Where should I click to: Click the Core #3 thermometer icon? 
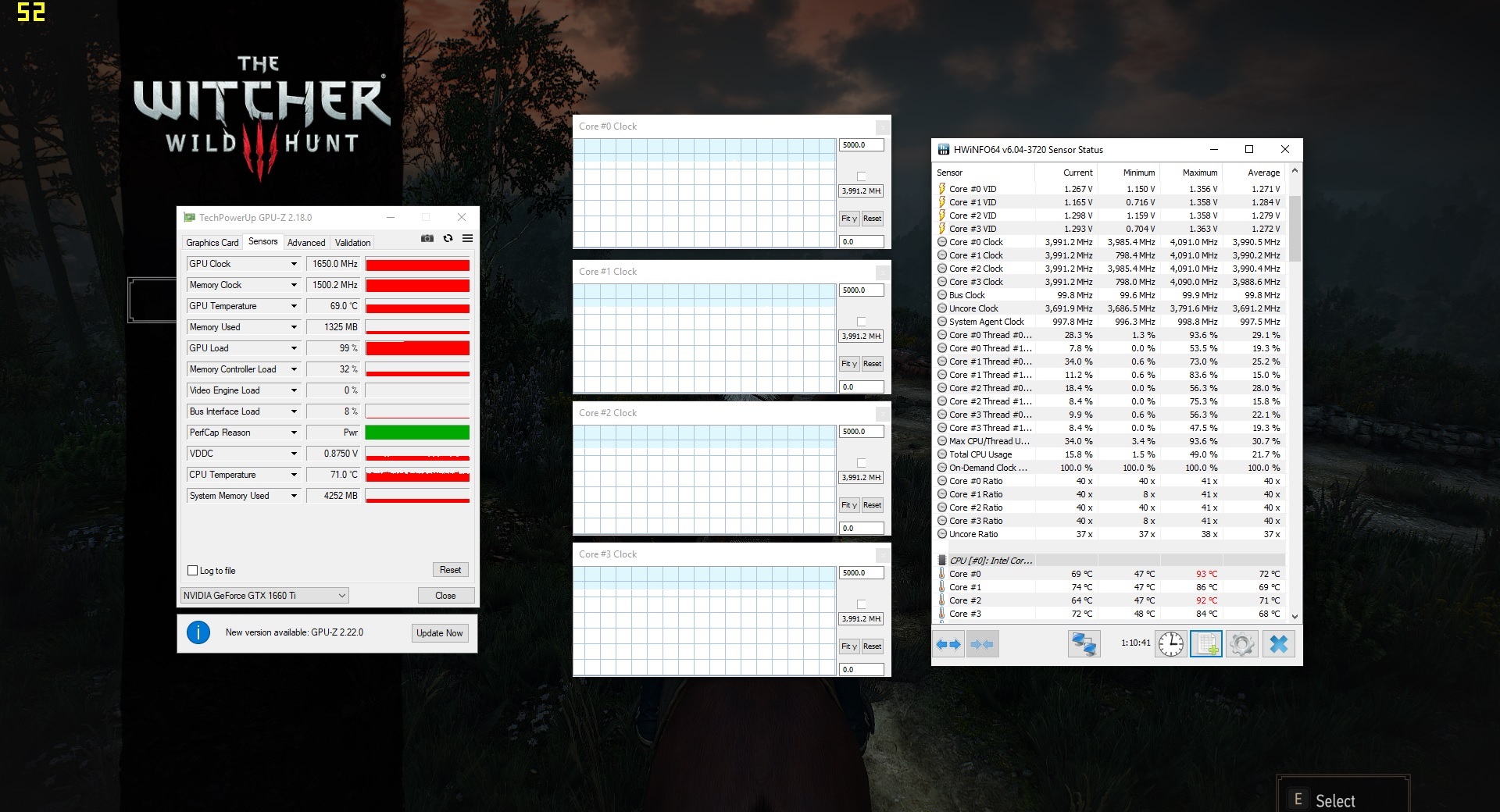coord(942,614)
